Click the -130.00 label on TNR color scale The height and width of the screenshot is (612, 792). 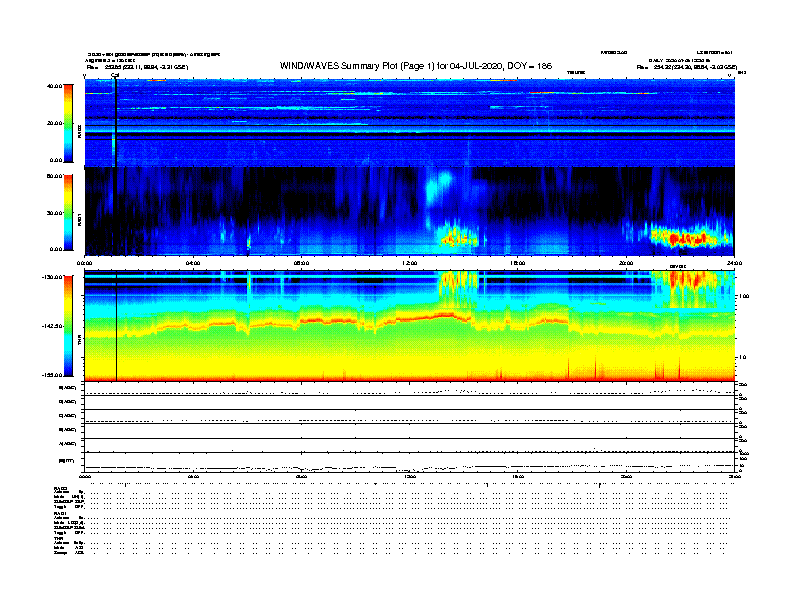click(53, 277)
